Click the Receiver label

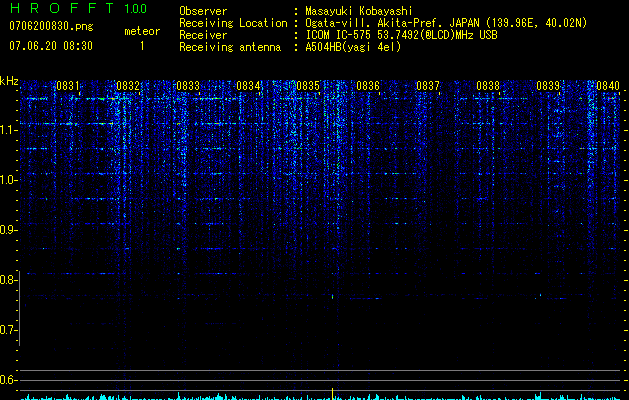203,35
